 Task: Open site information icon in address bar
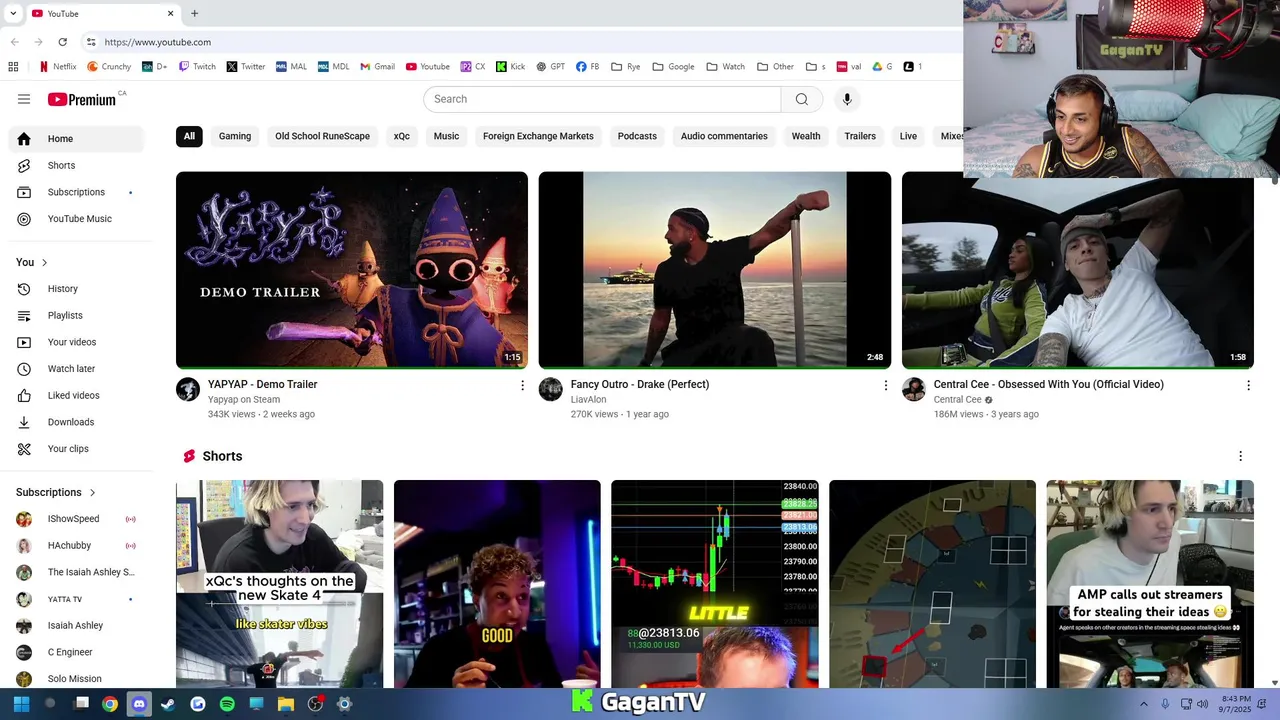click(91, 42)
